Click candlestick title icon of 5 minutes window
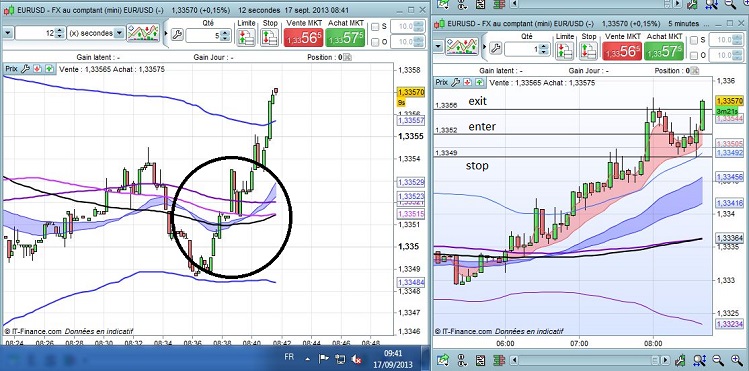Image resolution: width=749 pixels, height=371 pixels. click(439, 23)
